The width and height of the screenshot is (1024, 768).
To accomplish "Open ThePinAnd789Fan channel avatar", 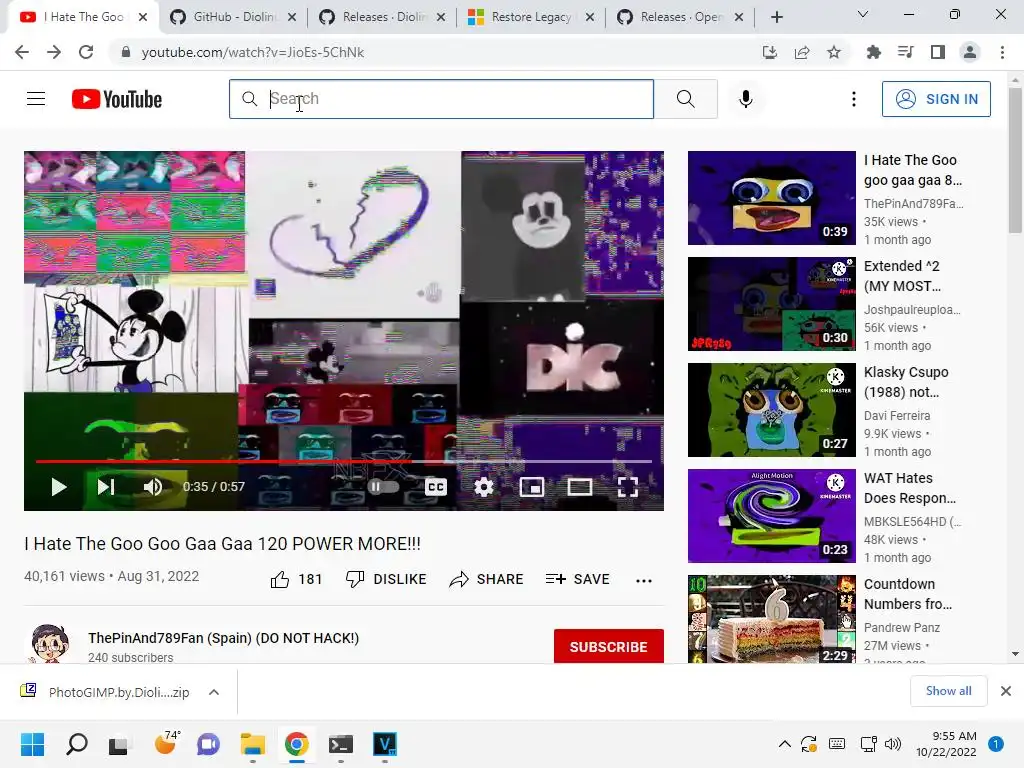I will tap(49, 643).
